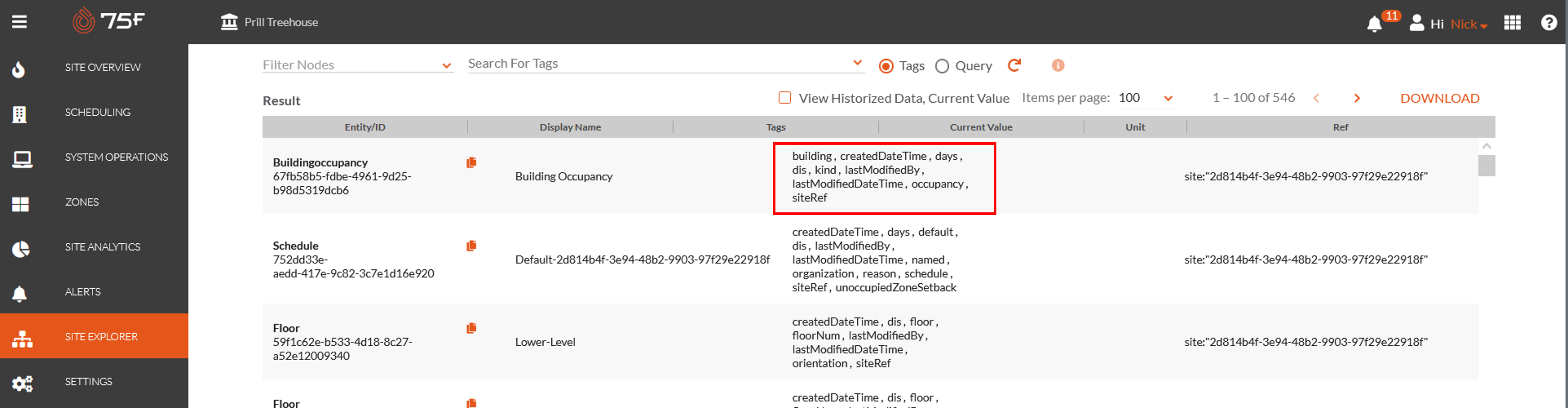
Task: Click the Current Value column header
Action: tap(981, 126)
